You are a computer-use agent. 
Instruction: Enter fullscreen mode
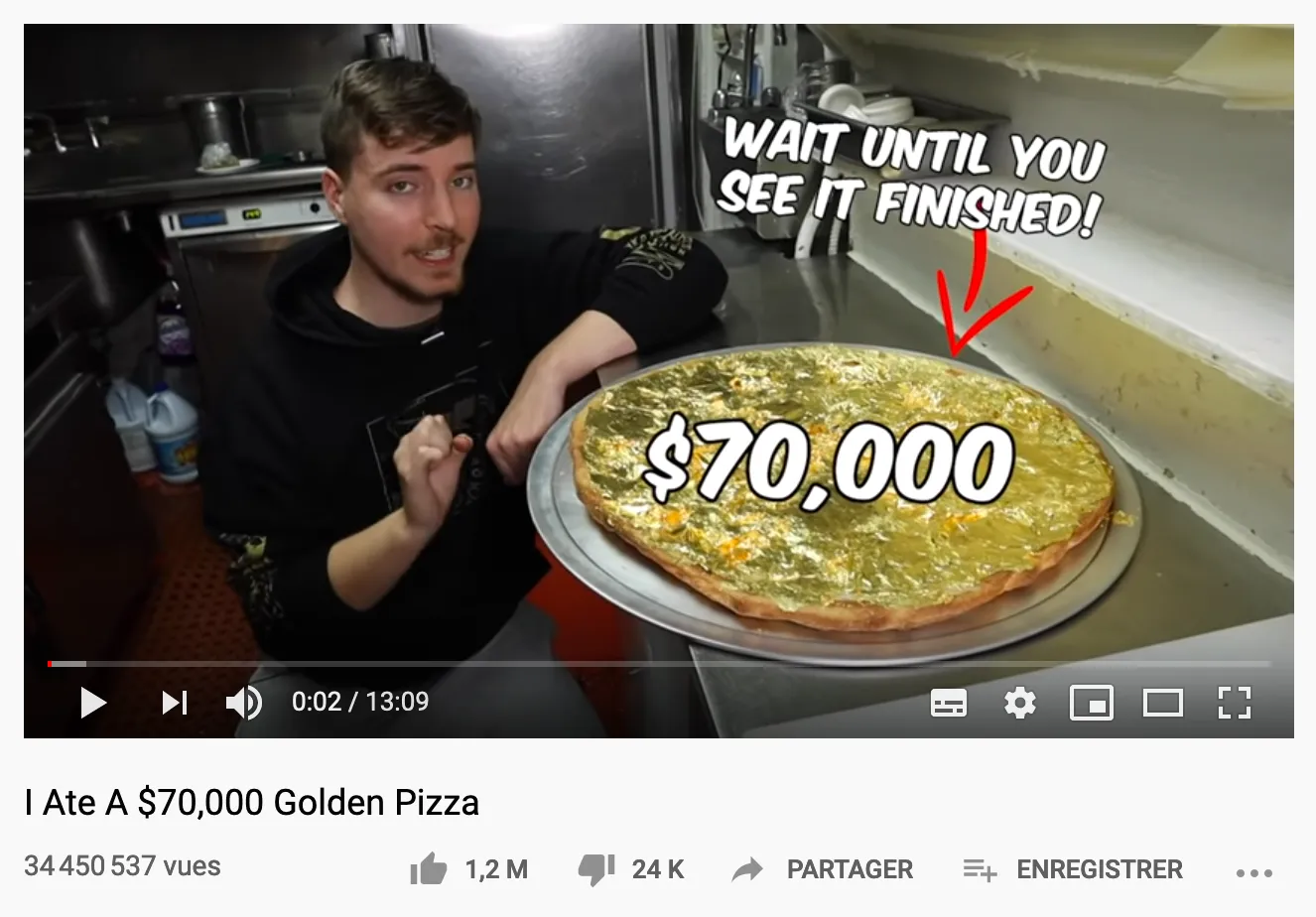click(x=1234, y=704)
